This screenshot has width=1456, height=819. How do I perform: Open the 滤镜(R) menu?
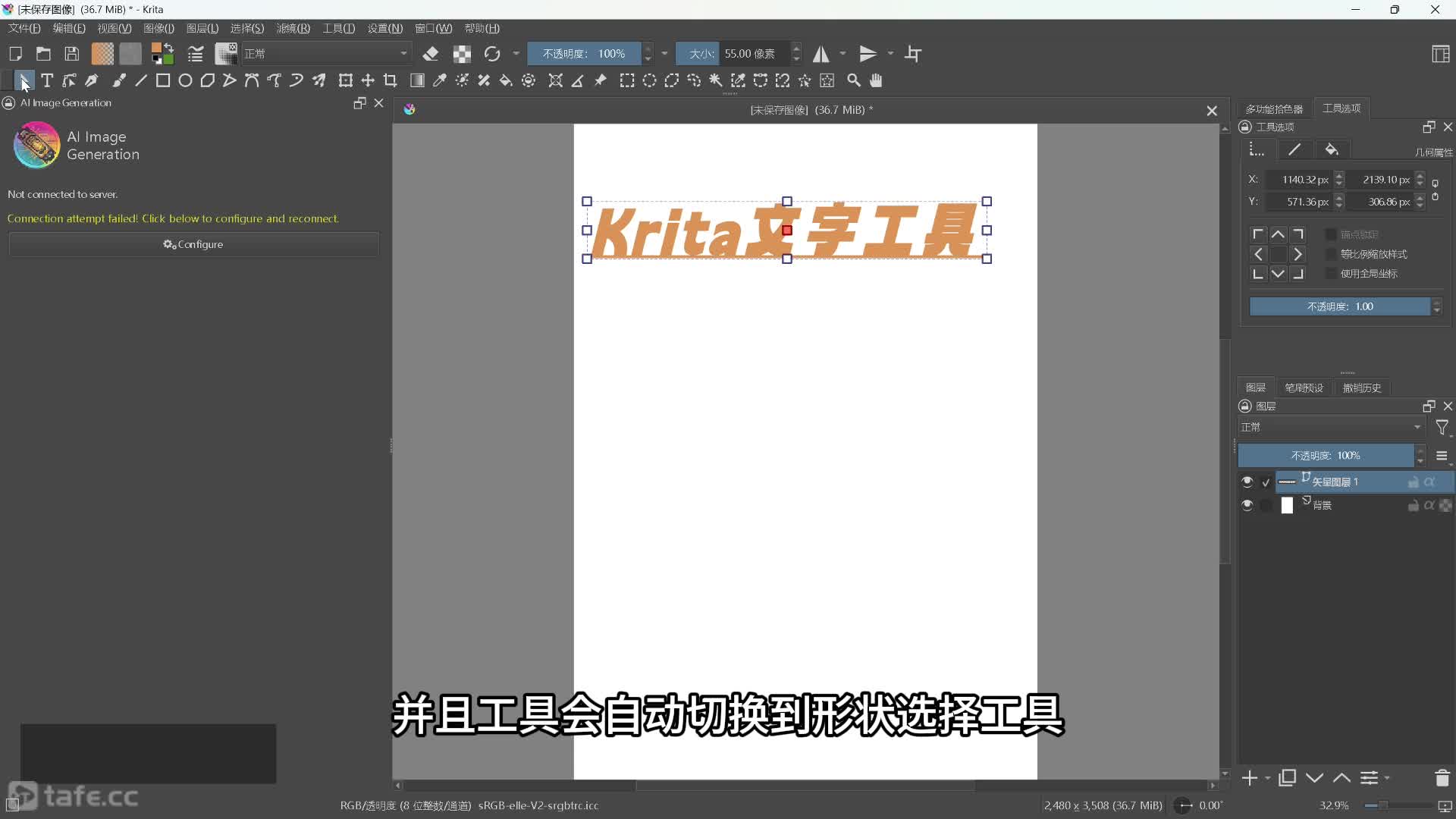(x=293, y=28)
